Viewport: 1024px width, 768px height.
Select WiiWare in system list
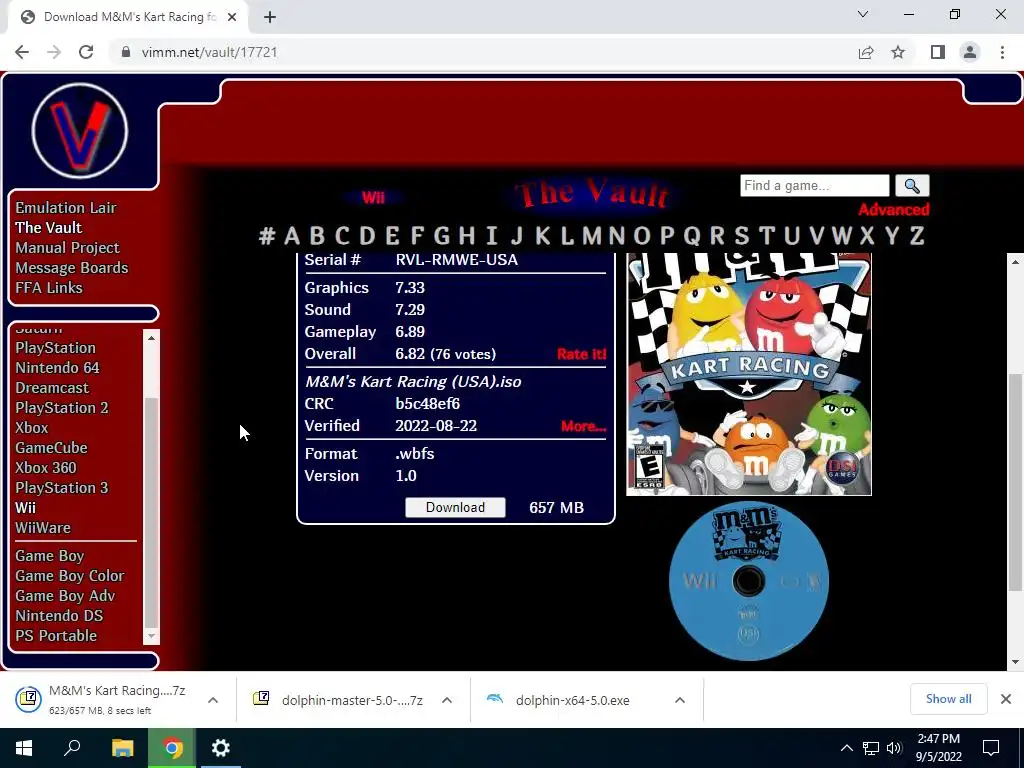(x=43, y=528)
